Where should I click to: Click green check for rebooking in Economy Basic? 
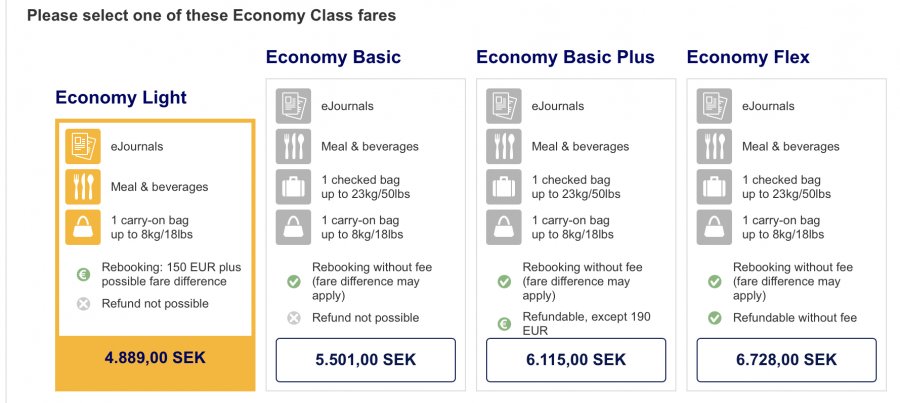[x=294, y=282]
